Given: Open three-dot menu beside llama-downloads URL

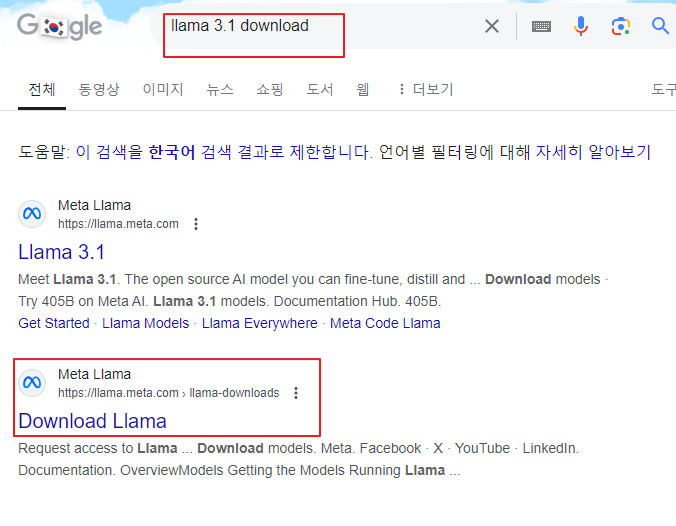Looking at the screenshot, I should (296, 393).
